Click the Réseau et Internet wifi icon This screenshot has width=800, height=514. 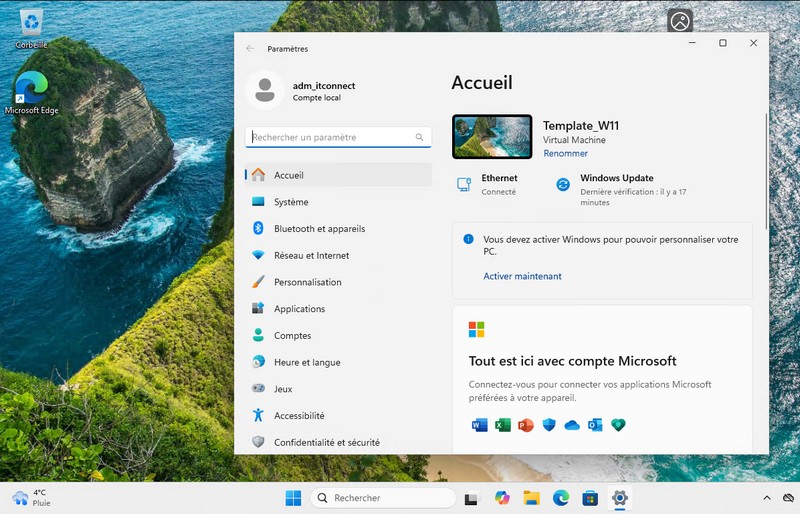click(258, 256)
